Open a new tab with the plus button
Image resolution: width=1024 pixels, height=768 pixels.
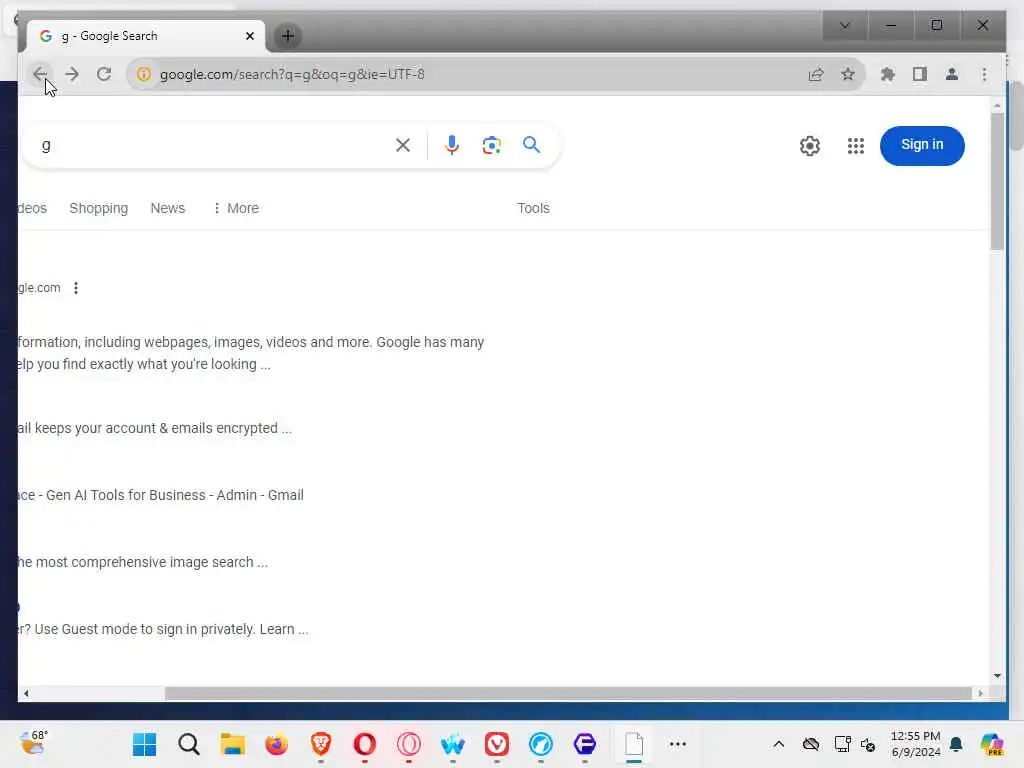tap(287, 36)
